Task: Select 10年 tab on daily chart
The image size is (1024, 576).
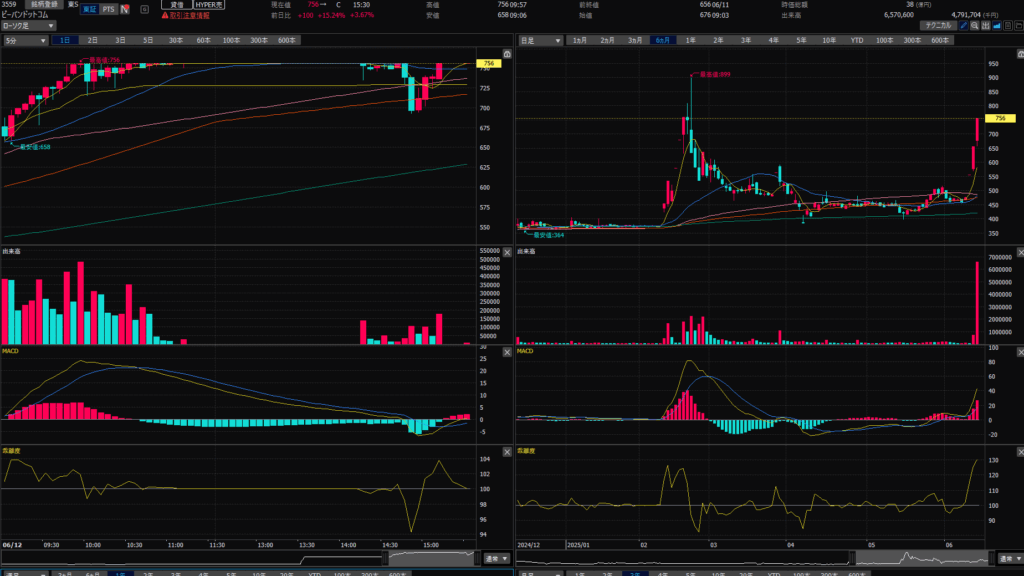Action: click(829, 40)
